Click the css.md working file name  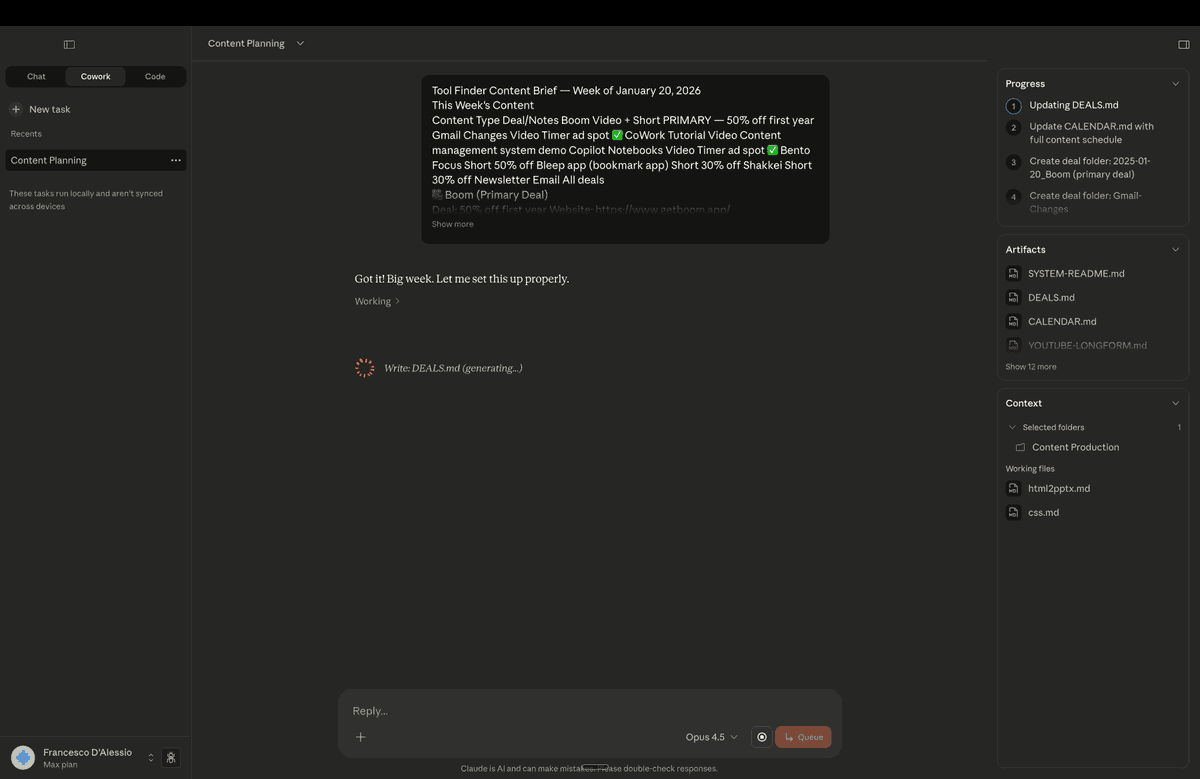[1043, 512]
